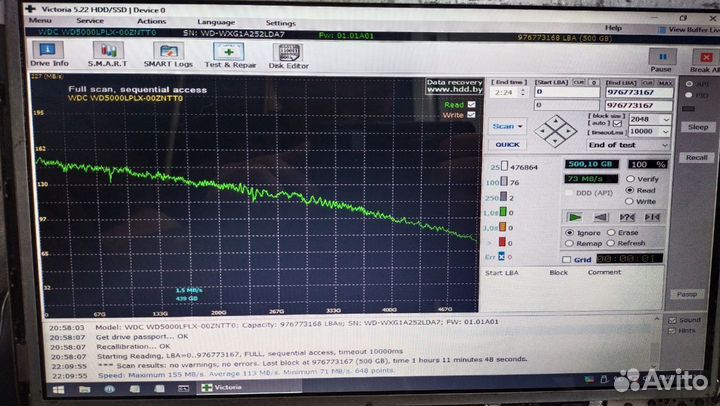
Task: Open the S.M.A.R.T attributes view
Action: [x=109, y=55]
